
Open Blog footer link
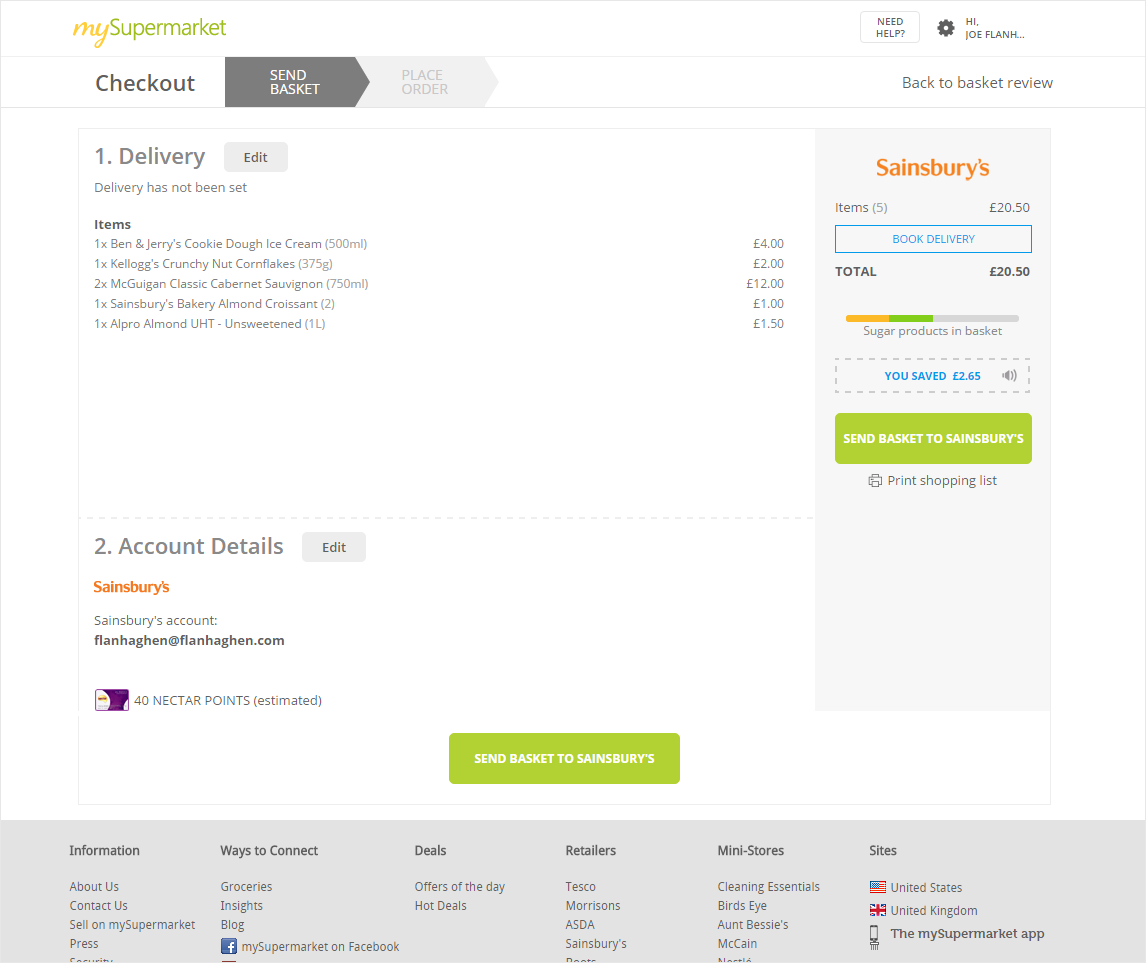(x=232, y=925)
